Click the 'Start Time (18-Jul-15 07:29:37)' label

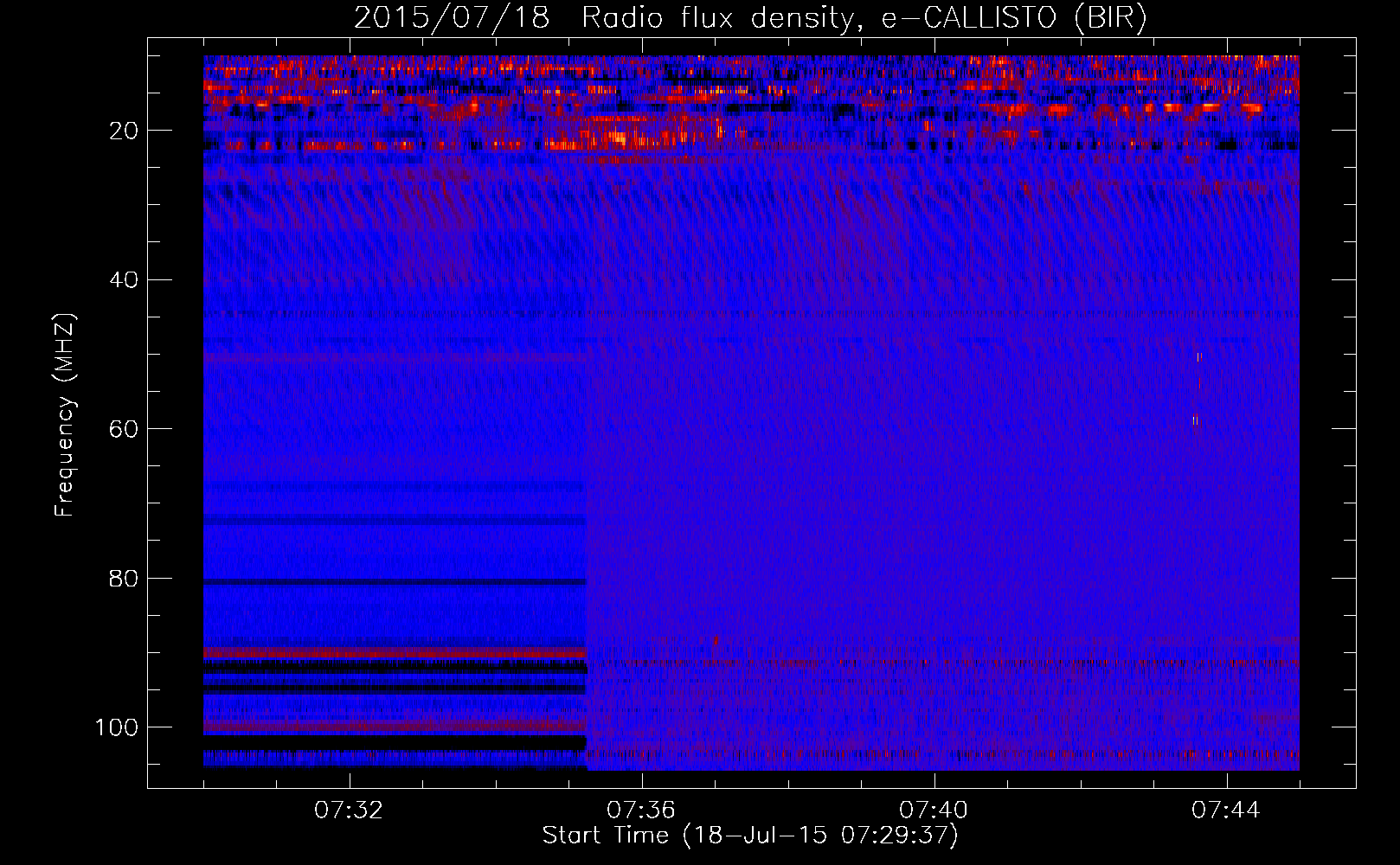[750, 836]
